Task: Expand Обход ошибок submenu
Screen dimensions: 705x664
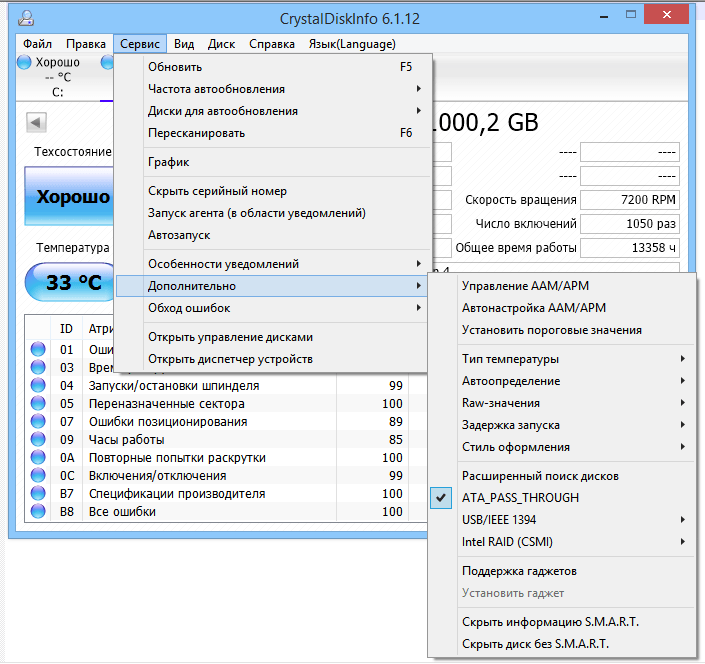Action: (271, 308)
